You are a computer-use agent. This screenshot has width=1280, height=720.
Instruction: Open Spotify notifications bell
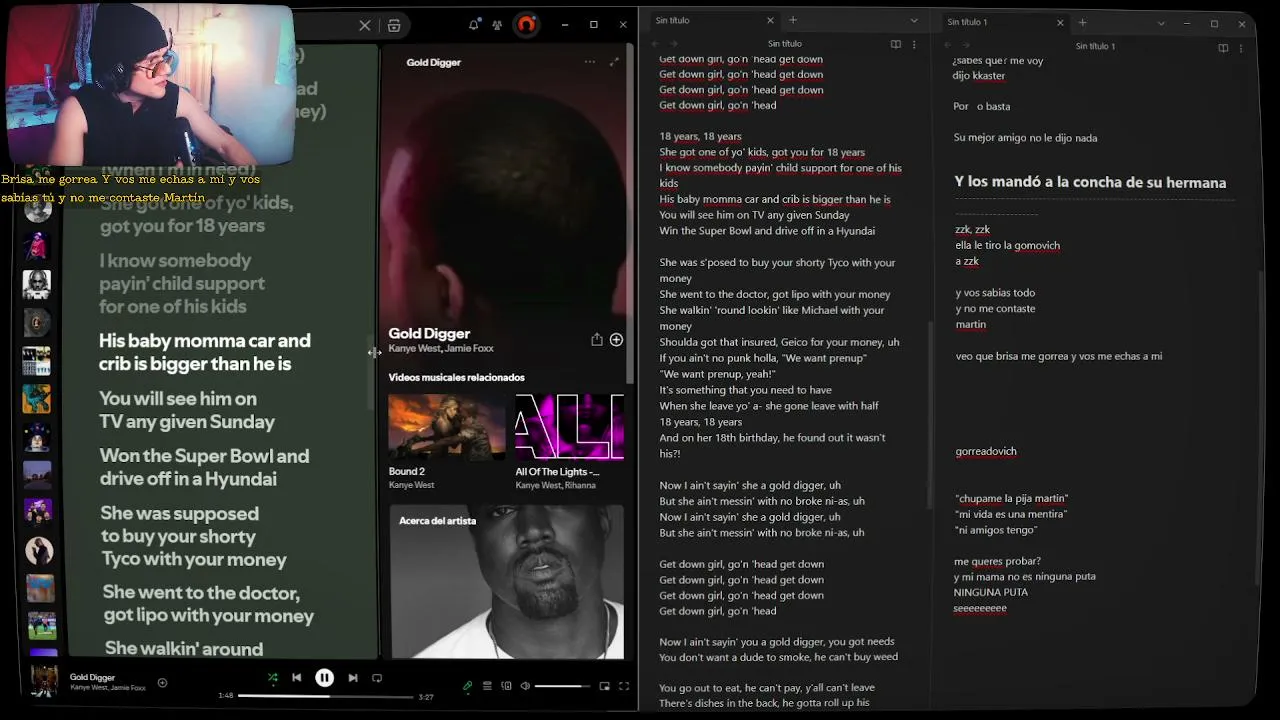click(474, 24)
